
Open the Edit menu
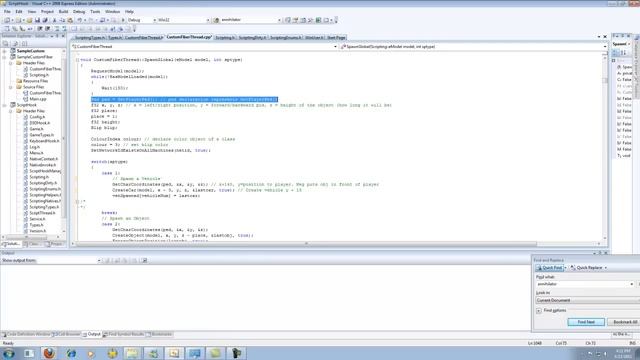pyautogui.click(x=19, y=12)
